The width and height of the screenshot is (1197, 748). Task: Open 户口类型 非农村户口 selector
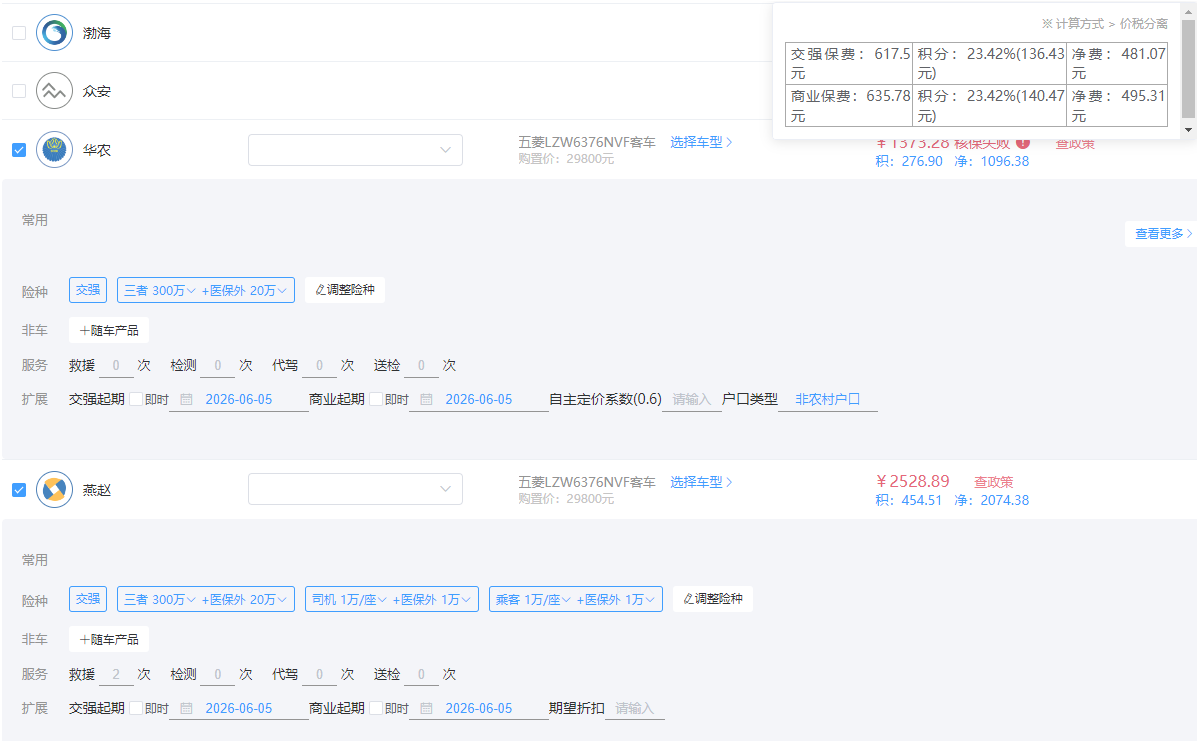click(x=828, y=399)
